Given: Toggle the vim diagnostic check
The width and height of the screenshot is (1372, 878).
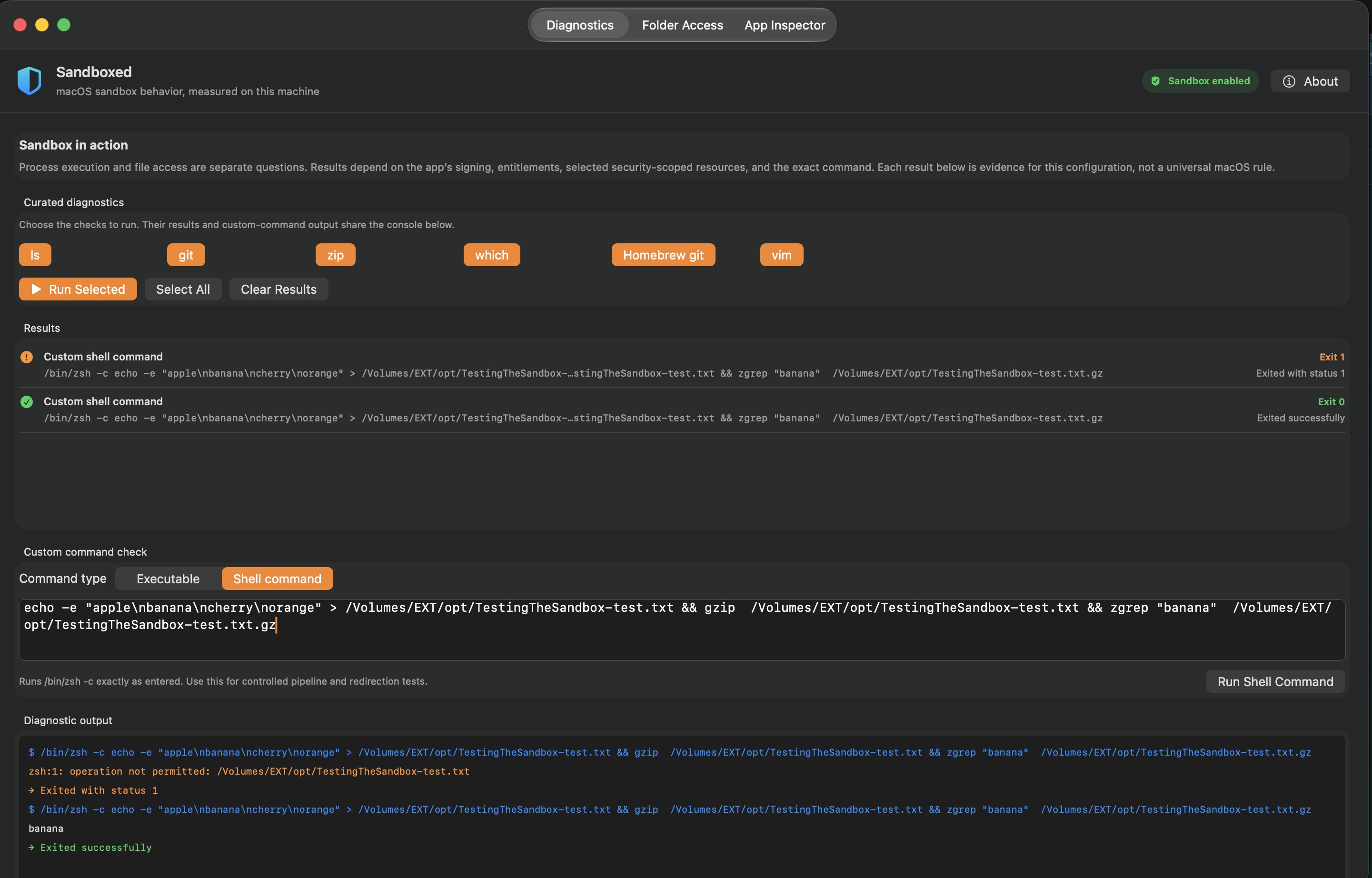Looking at the screenshot, I should [782, 255].
